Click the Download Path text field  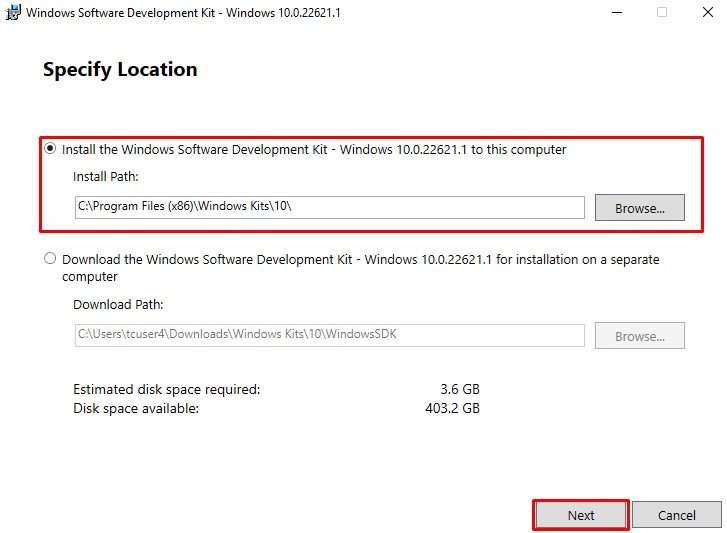coord(330,335)
